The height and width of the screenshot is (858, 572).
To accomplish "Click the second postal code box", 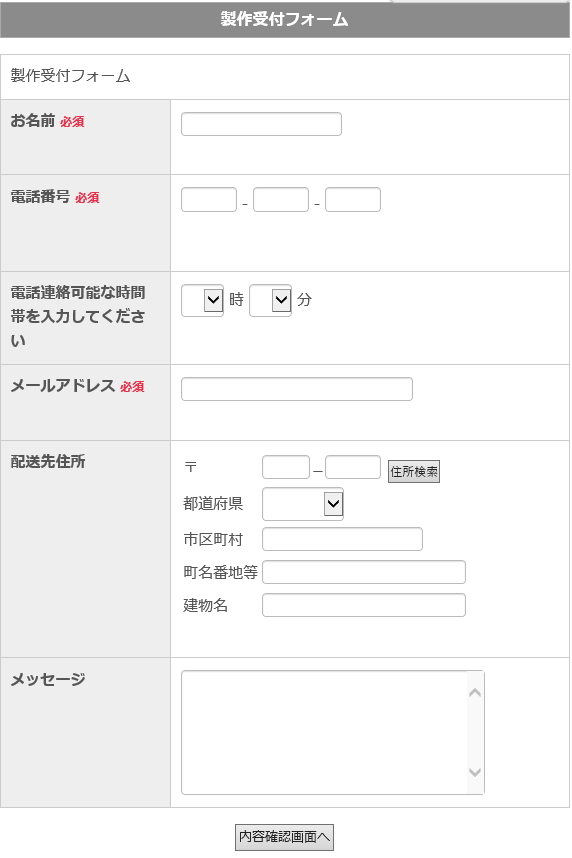I will (353, 467).
